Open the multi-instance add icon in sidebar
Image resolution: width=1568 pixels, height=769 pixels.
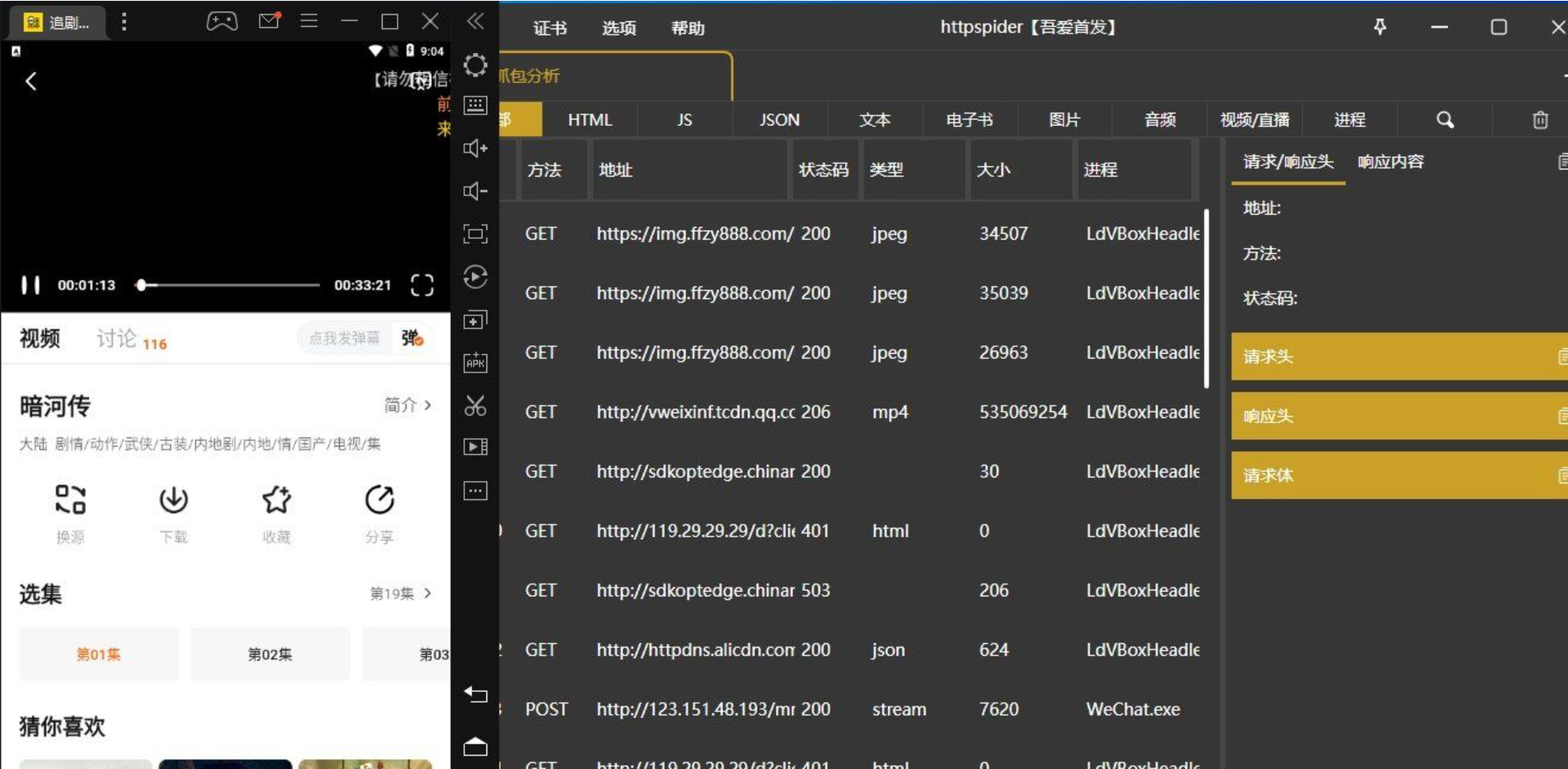coord(475,319)
